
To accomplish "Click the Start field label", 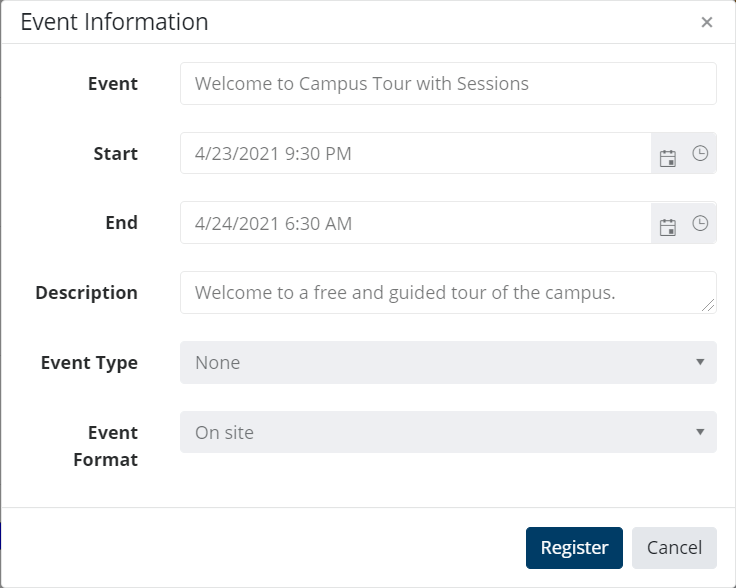I will (x=116, y=154).
